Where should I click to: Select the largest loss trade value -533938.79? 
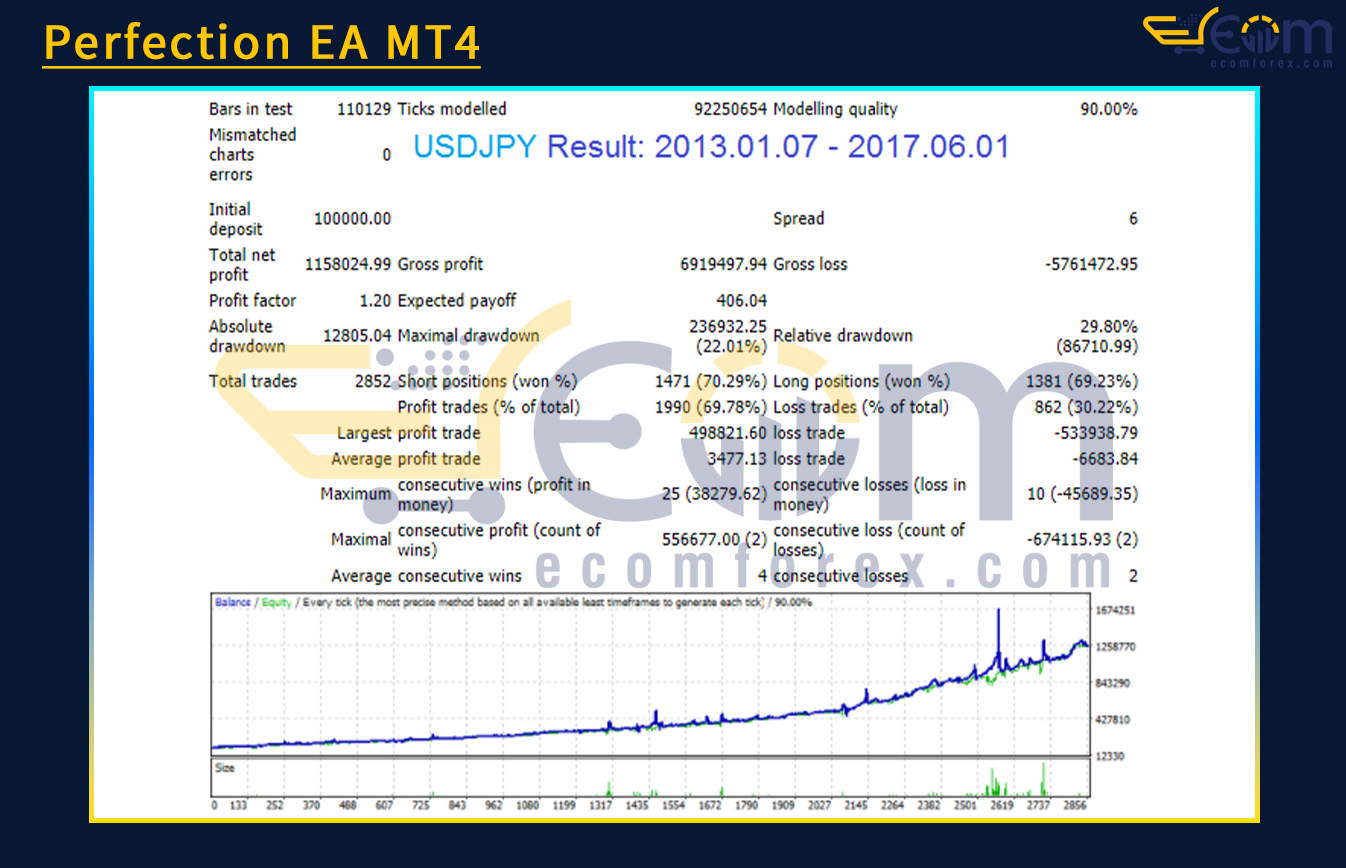(1096, 434)
